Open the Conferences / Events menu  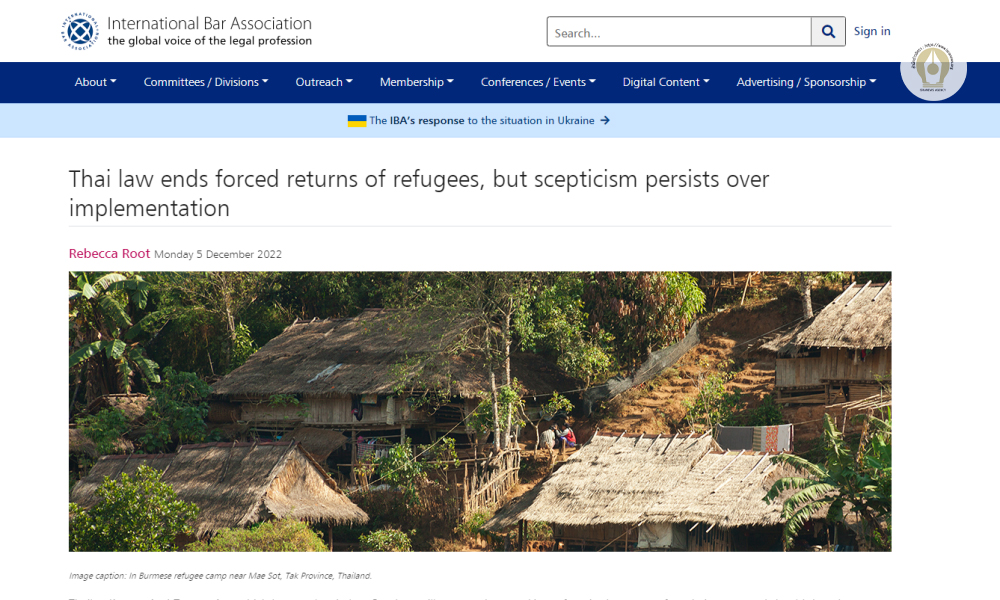[538, 82]
